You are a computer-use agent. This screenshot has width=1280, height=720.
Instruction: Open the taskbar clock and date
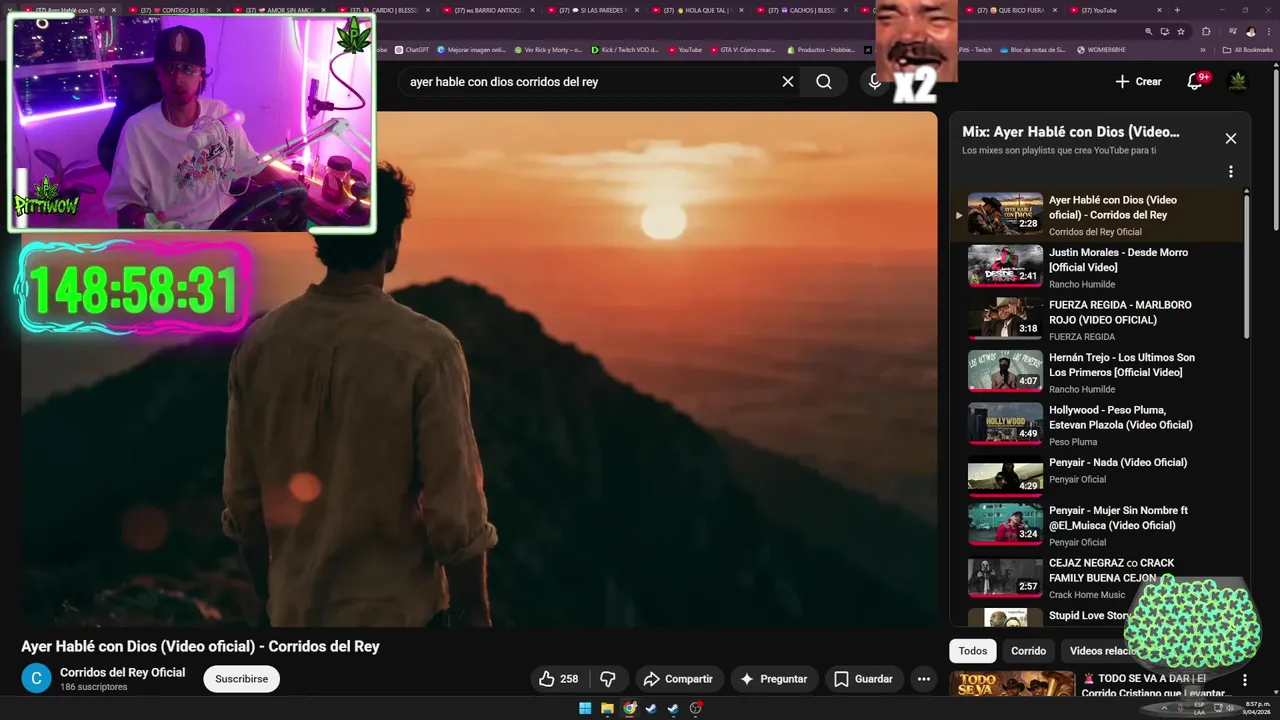(x=1257, y=709)
